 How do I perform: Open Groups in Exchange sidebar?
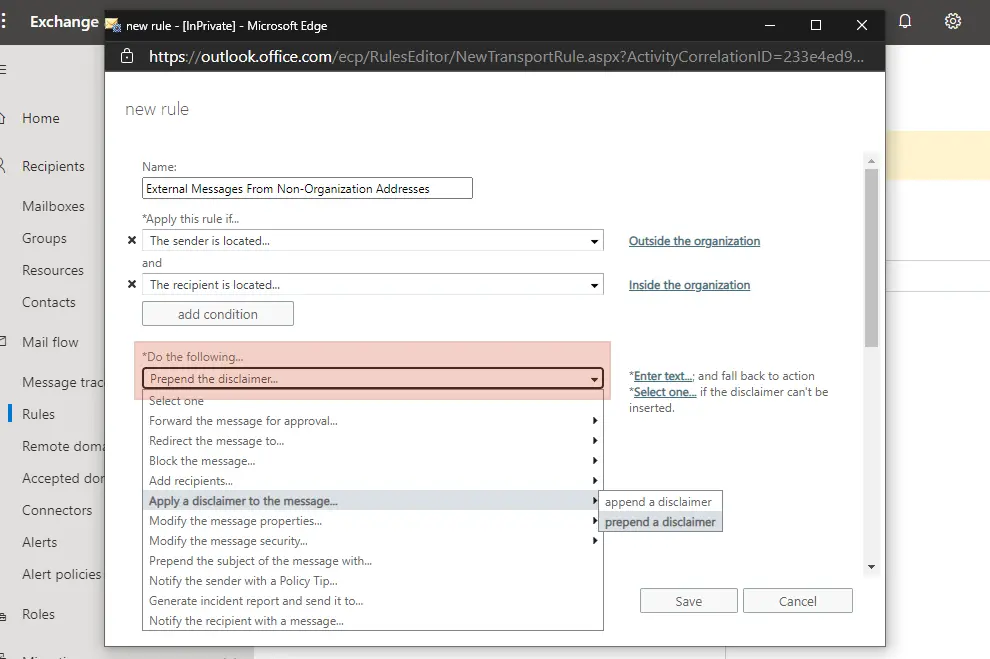click(44, 239)
